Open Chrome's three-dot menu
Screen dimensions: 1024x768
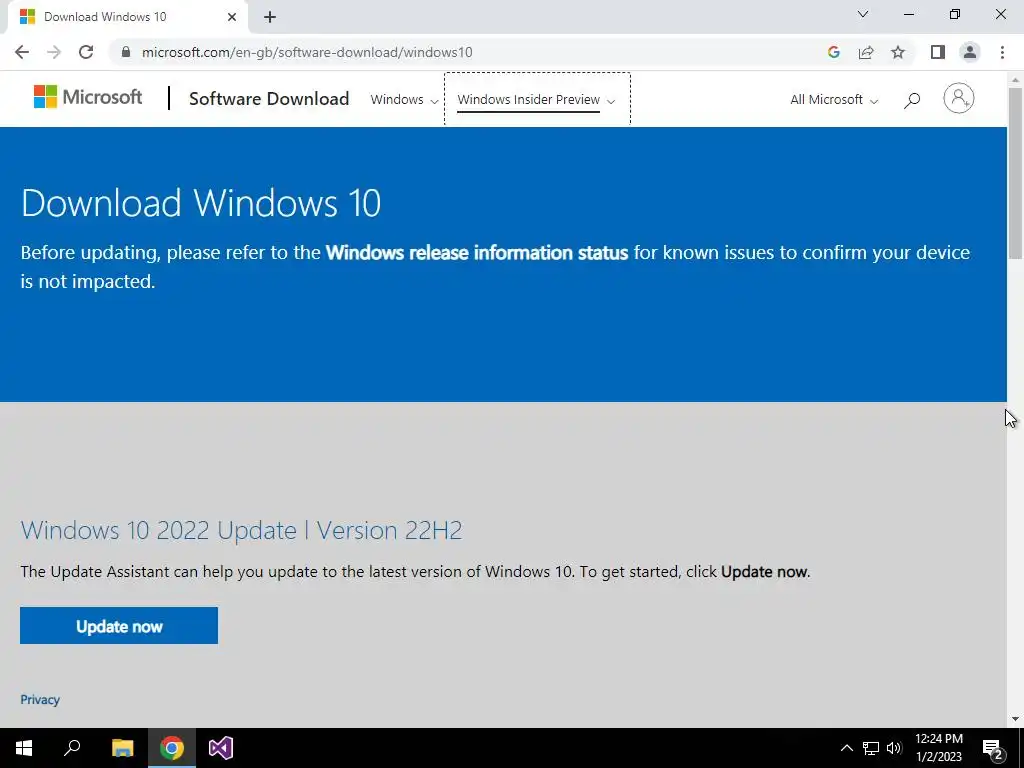point(1002,52)
